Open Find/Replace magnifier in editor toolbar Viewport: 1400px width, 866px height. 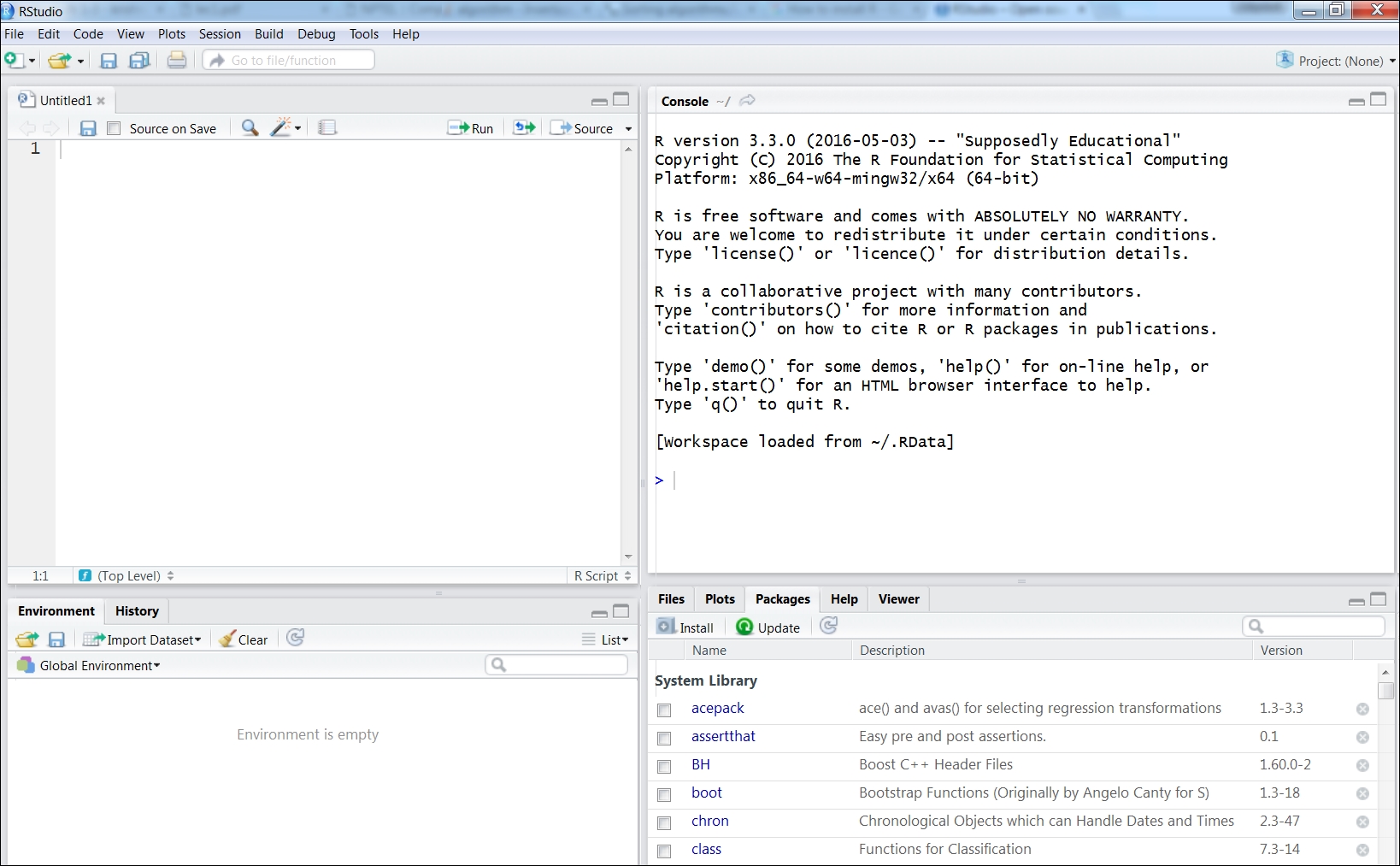250,128
